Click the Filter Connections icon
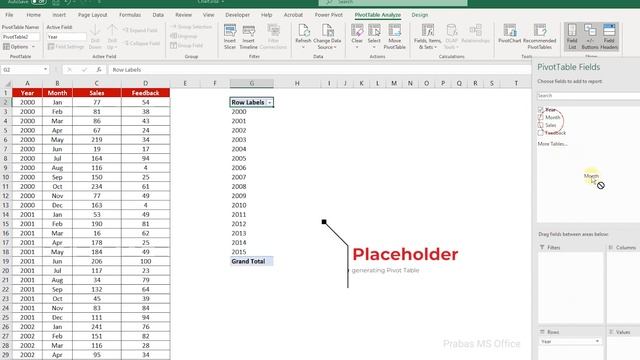Image resolution: width=640 pixels, height=360 pixels. [x=273, y=37]
